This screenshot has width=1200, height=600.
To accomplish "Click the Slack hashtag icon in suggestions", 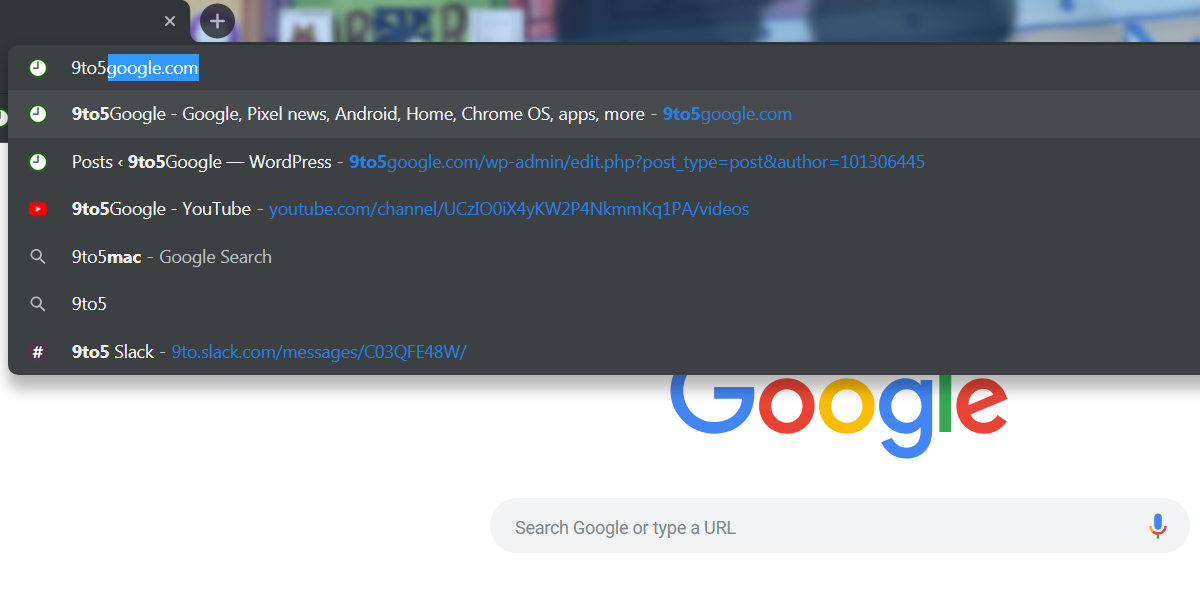I will click(x=38, y=352).
